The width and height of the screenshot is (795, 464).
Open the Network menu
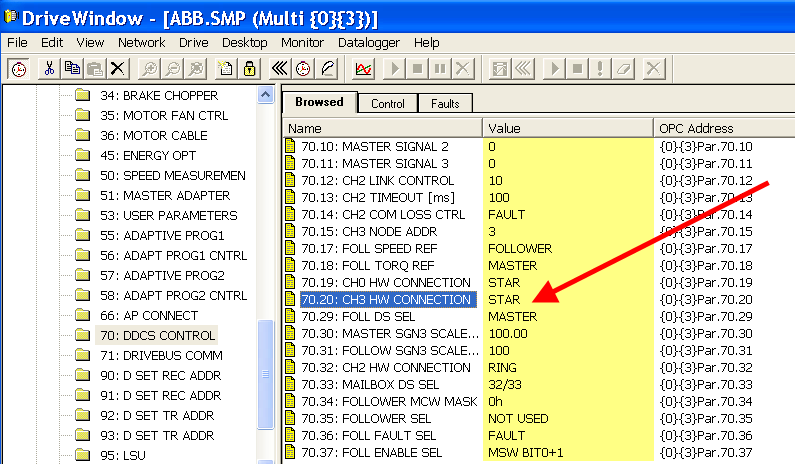pyautogui.click(x=141, y=43)
